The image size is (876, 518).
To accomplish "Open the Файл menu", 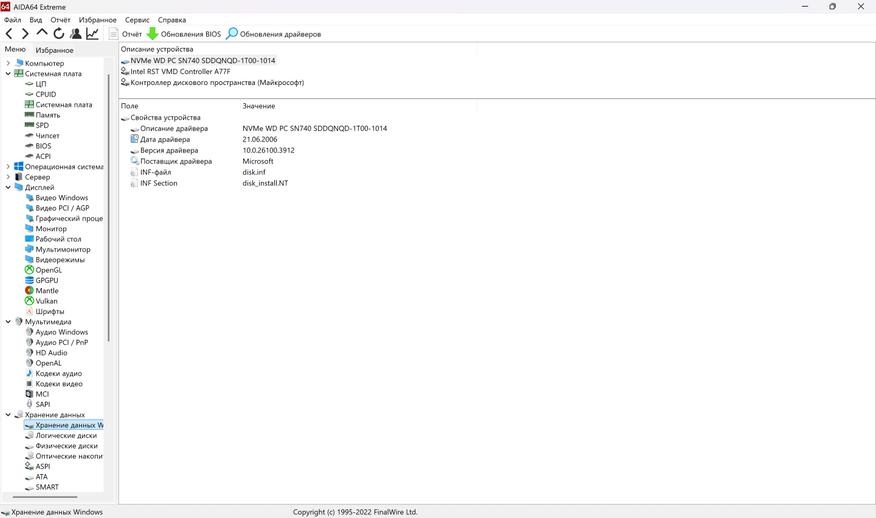I will click(12, 20).
